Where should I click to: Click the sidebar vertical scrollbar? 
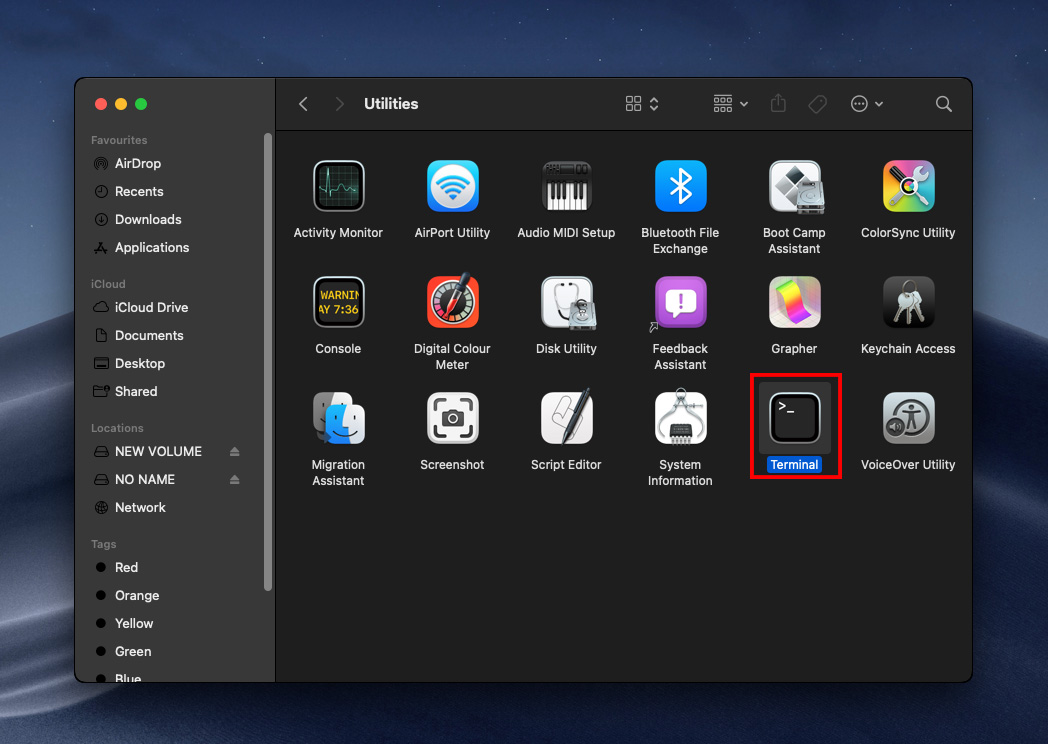[268, 362]
